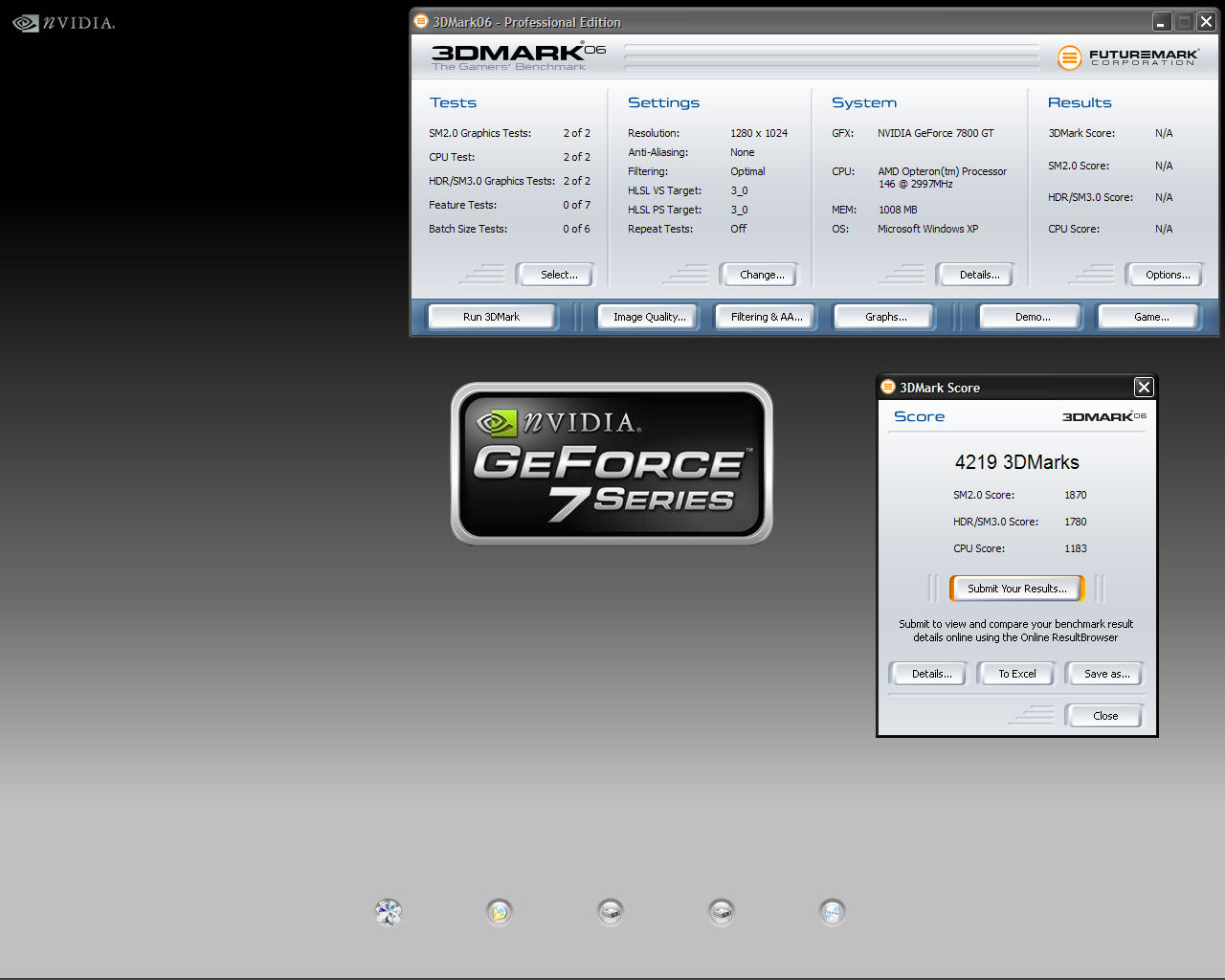Viewport: 1225px width, 980px height.
Task: Click the 3DMark06 title bar icon
Action: tap(421, 21)
